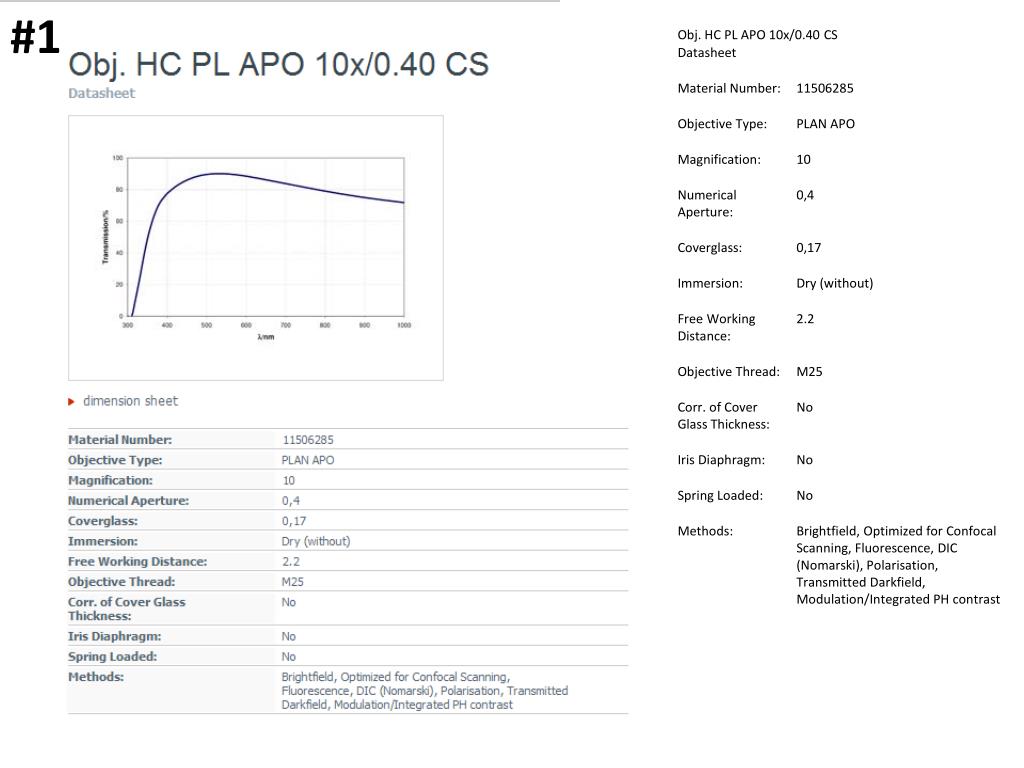This screenshot has height=768, width=1024.
Task: Select No in the table's Iris Diaphragm row
Action: [x=289, y=636]
